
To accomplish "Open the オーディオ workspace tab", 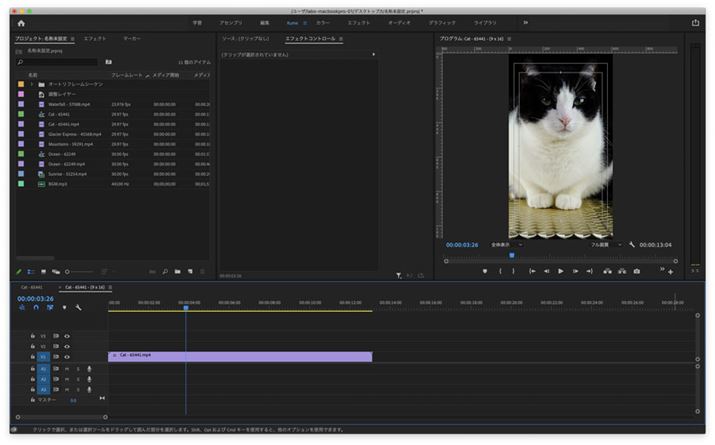I will click(399, 22).
